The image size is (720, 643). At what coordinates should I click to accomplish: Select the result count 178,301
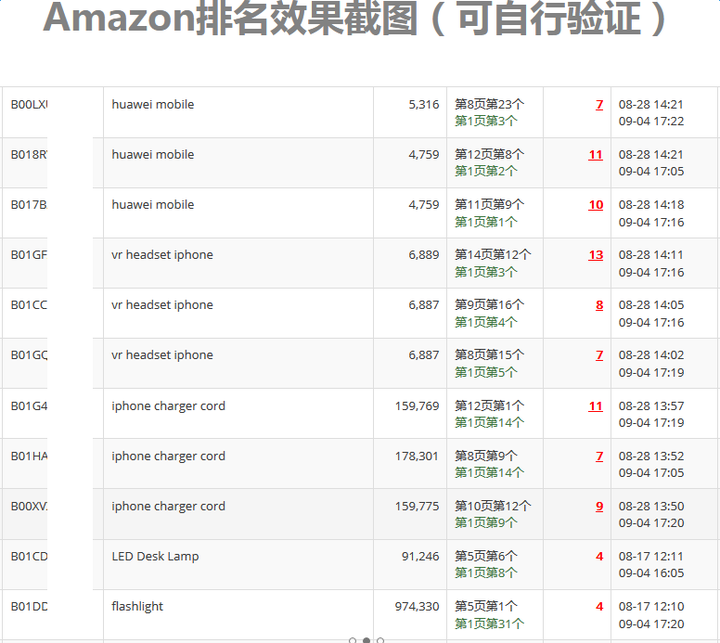417,456
